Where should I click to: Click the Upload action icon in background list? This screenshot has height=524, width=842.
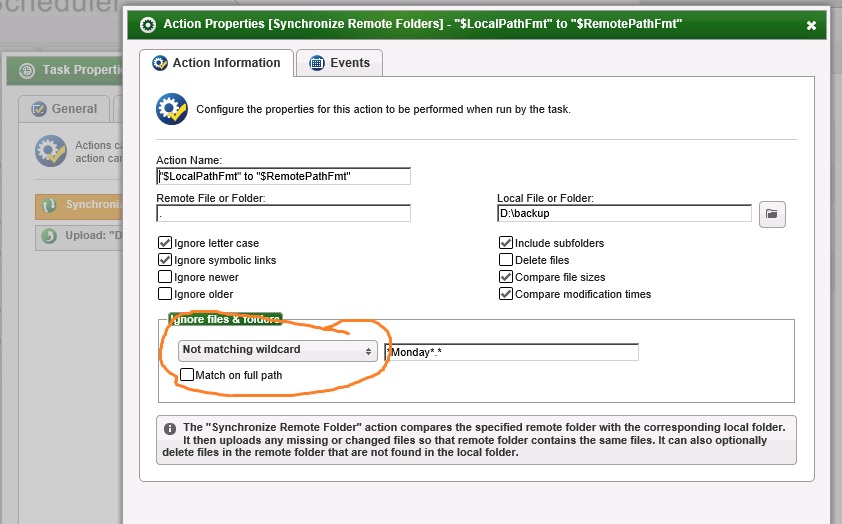(x=49, y=236)
